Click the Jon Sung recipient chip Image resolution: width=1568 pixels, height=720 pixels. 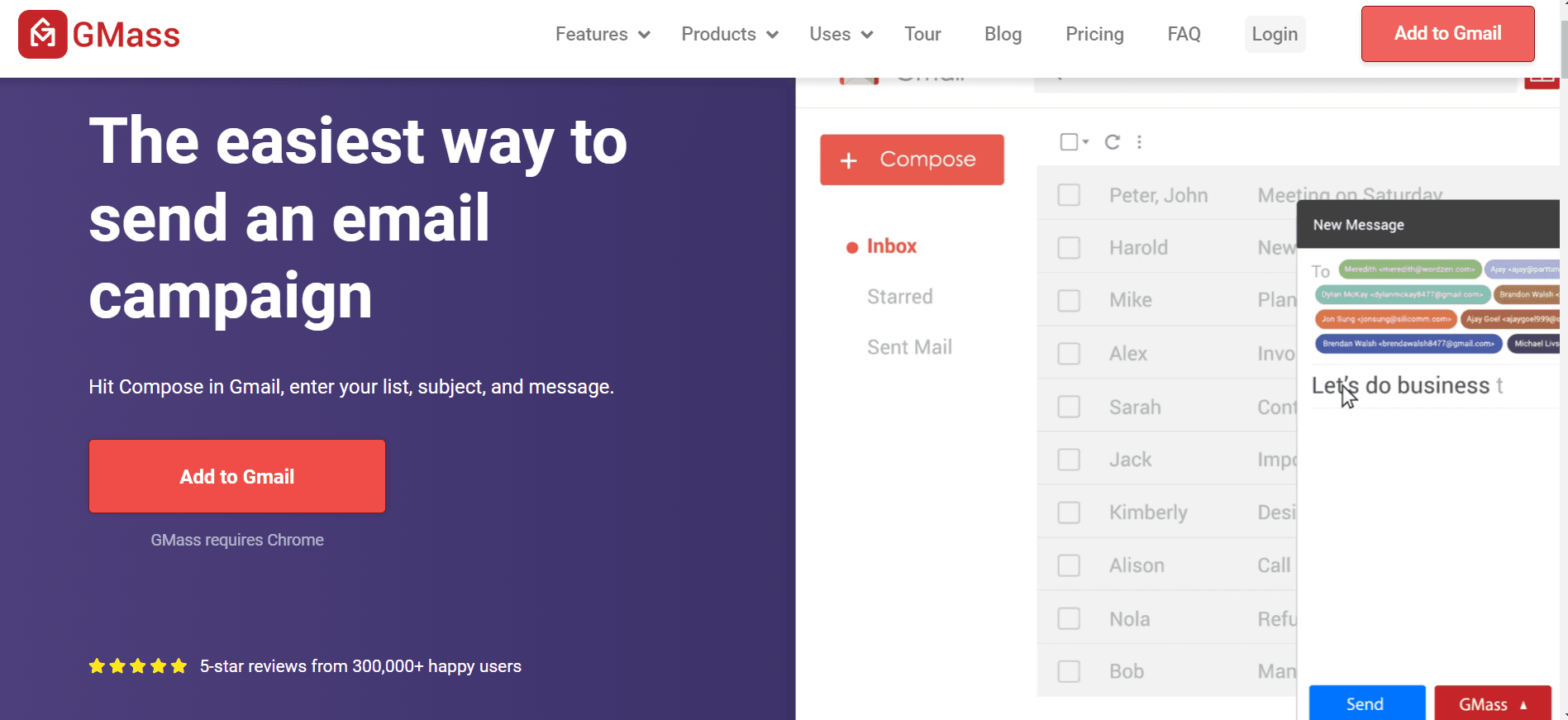tap(1385, 319)
